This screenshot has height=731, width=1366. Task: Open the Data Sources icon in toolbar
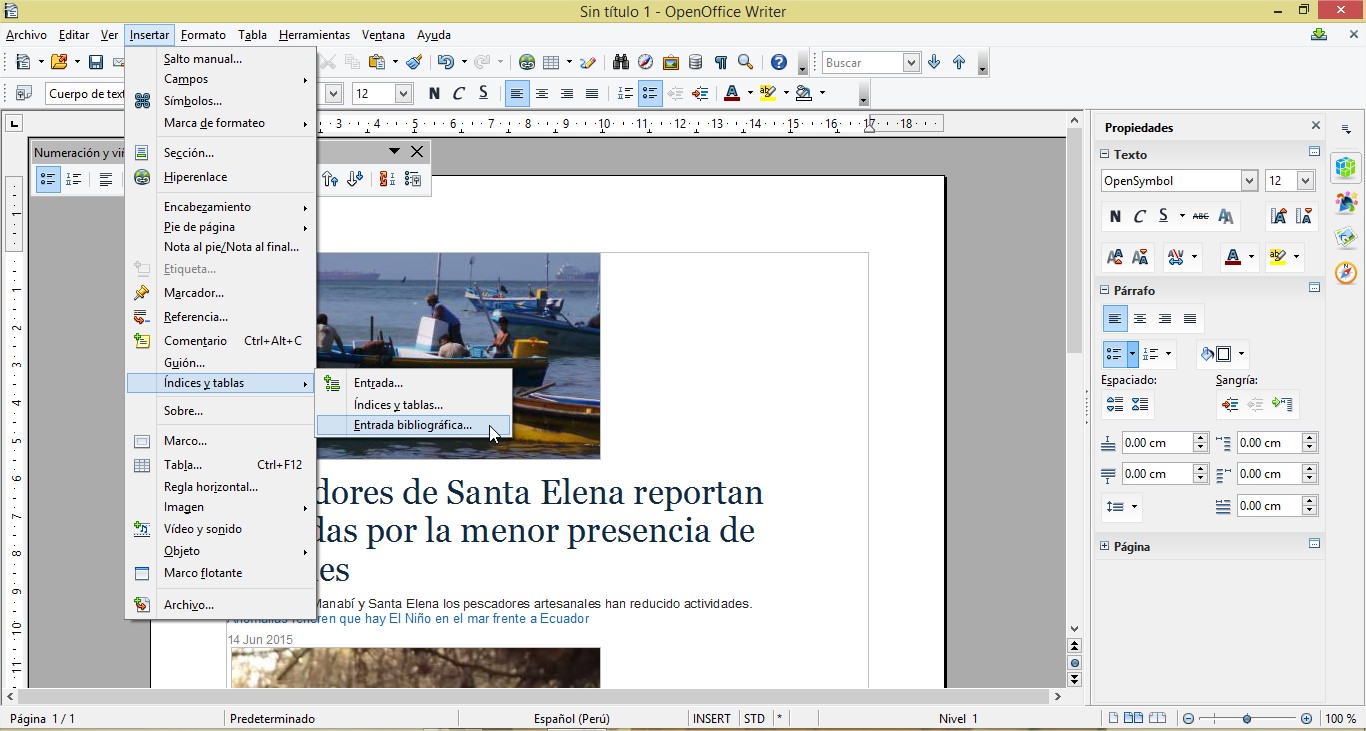(x=696, y=62)
